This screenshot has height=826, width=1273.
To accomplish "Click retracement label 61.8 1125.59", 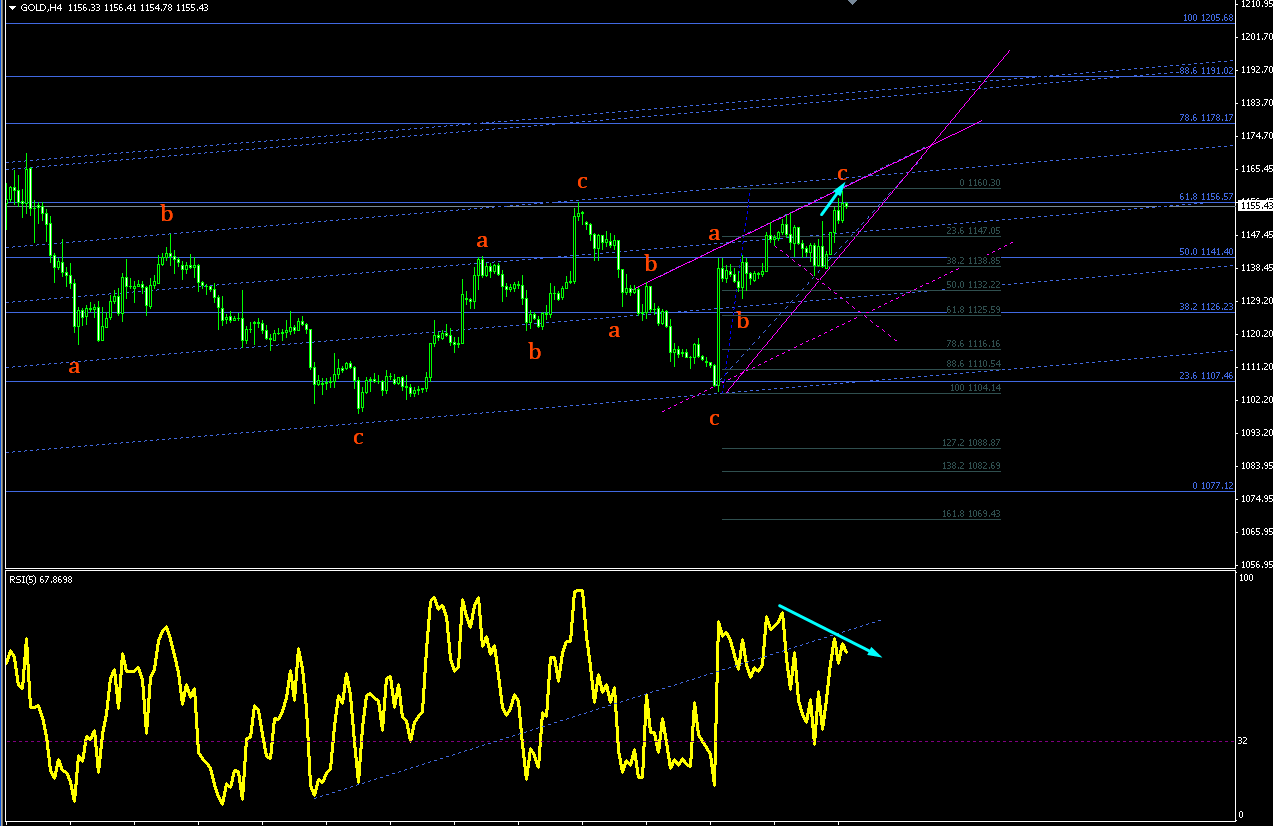I will (974, 310).
